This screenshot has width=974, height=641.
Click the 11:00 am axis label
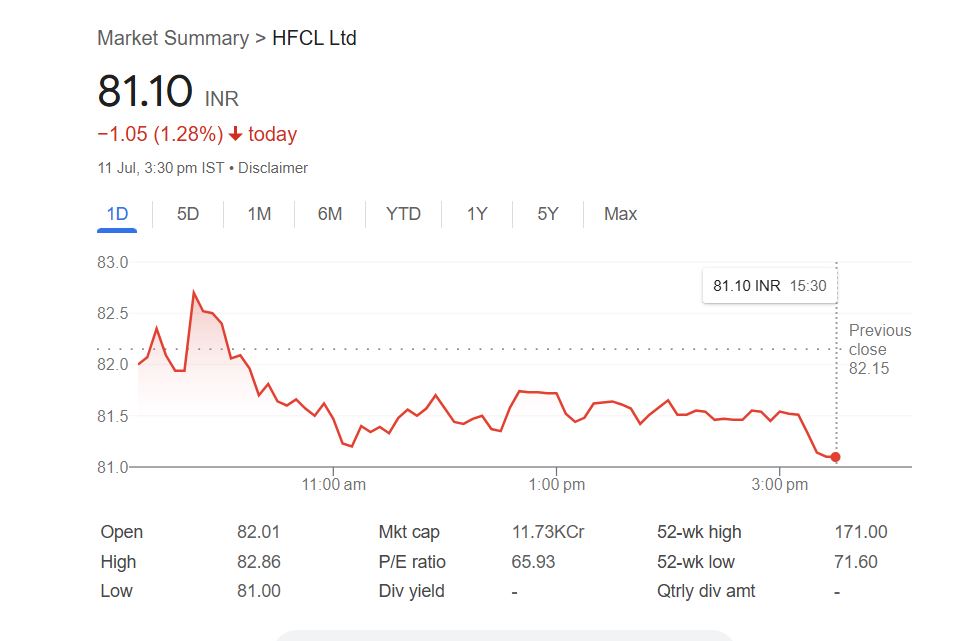click(334, 485)
